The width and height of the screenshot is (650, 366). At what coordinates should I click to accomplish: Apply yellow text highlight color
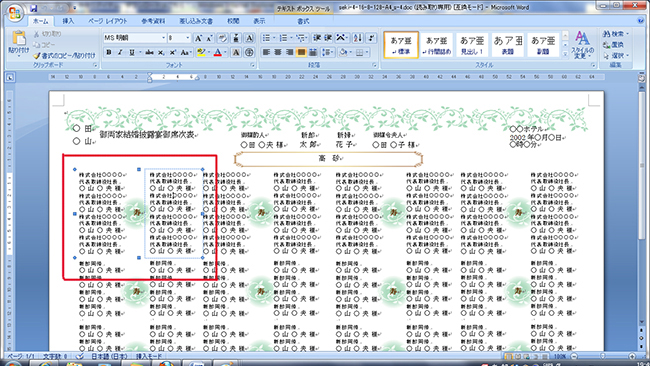point(201,52)
